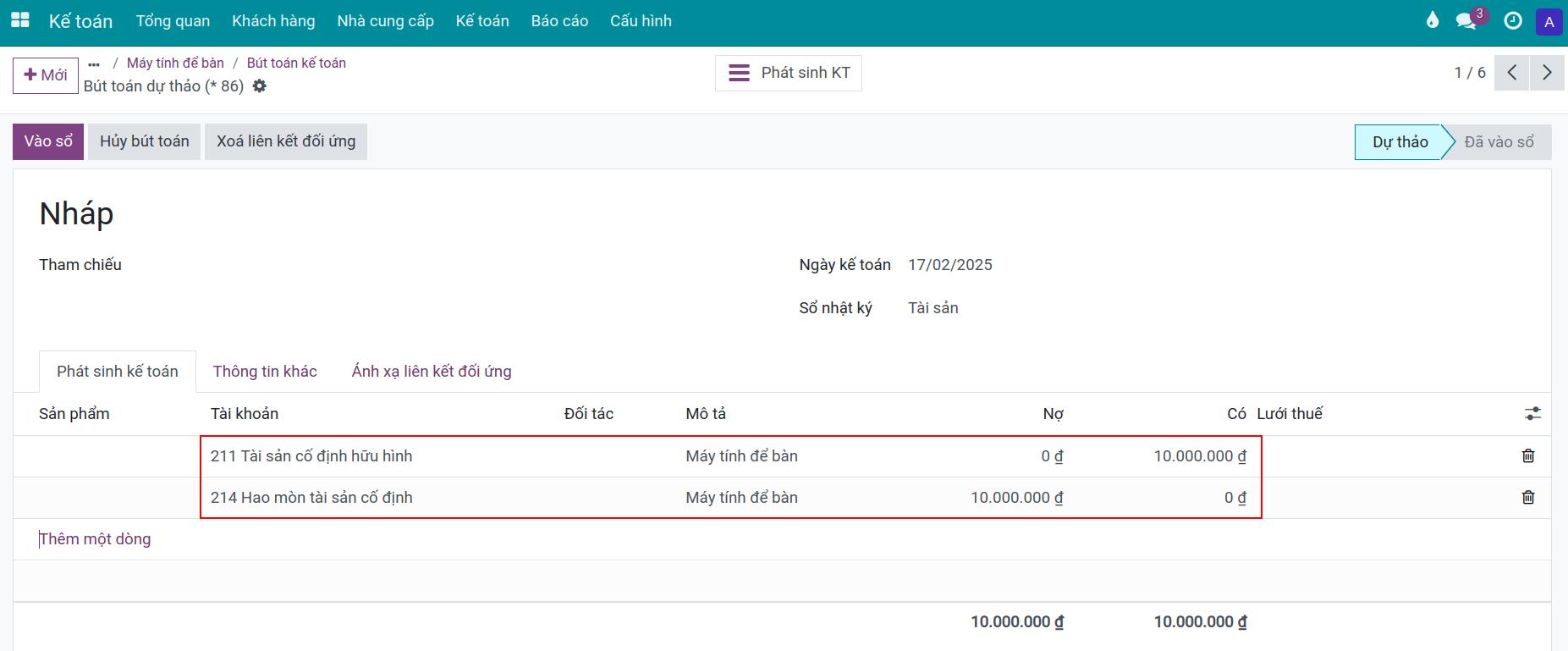Click the water drop debug icon
Viewport: 1568px width, 651px height.
1432,20
